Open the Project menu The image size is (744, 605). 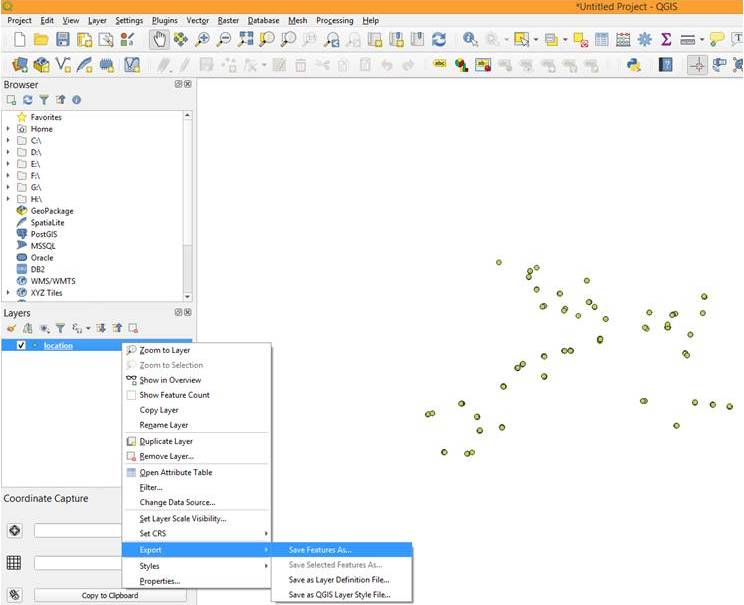pos(19,20)
